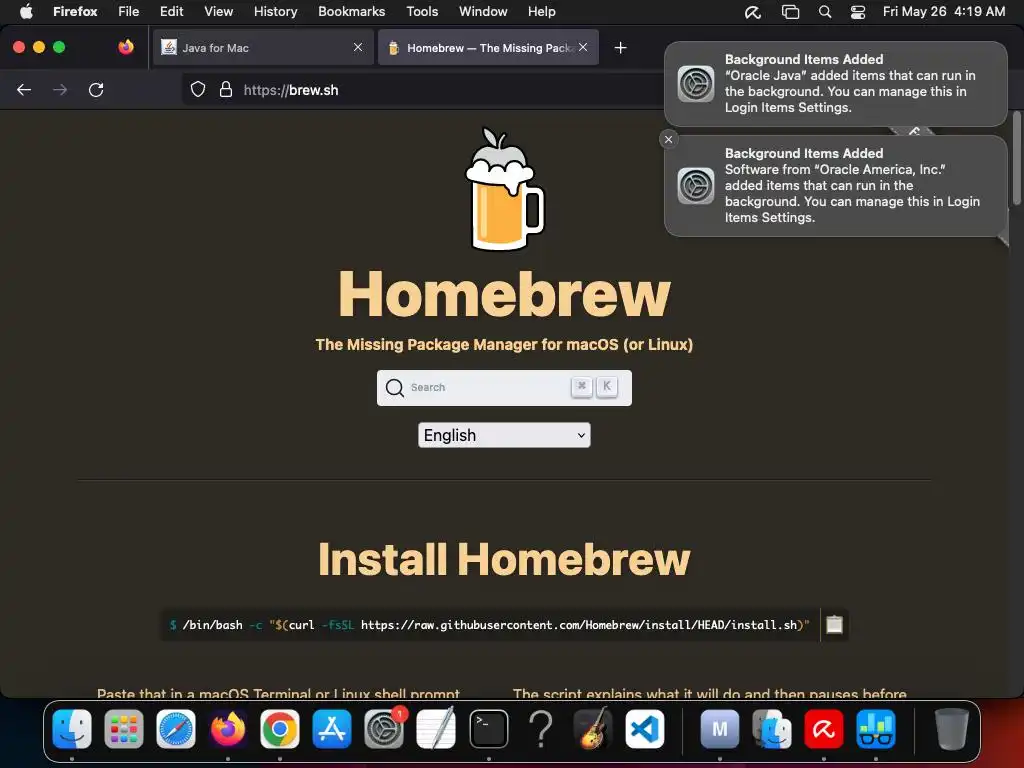Open Control Center in menu bar
The image size is (1024, 768).
857,12
